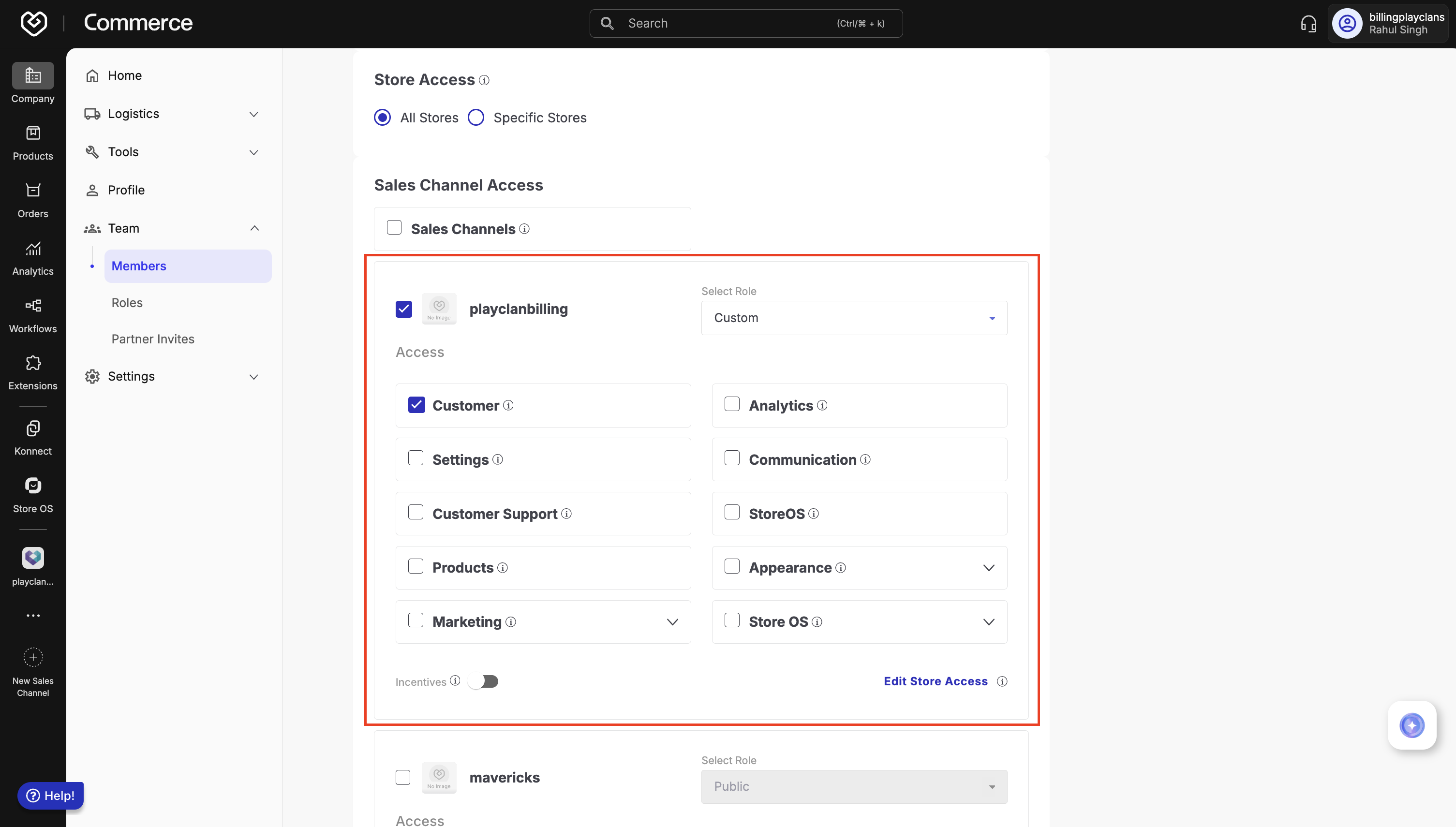Open Workflows icon in sidebar
This screenshot has height=827, width=1456.
[33, 315]
